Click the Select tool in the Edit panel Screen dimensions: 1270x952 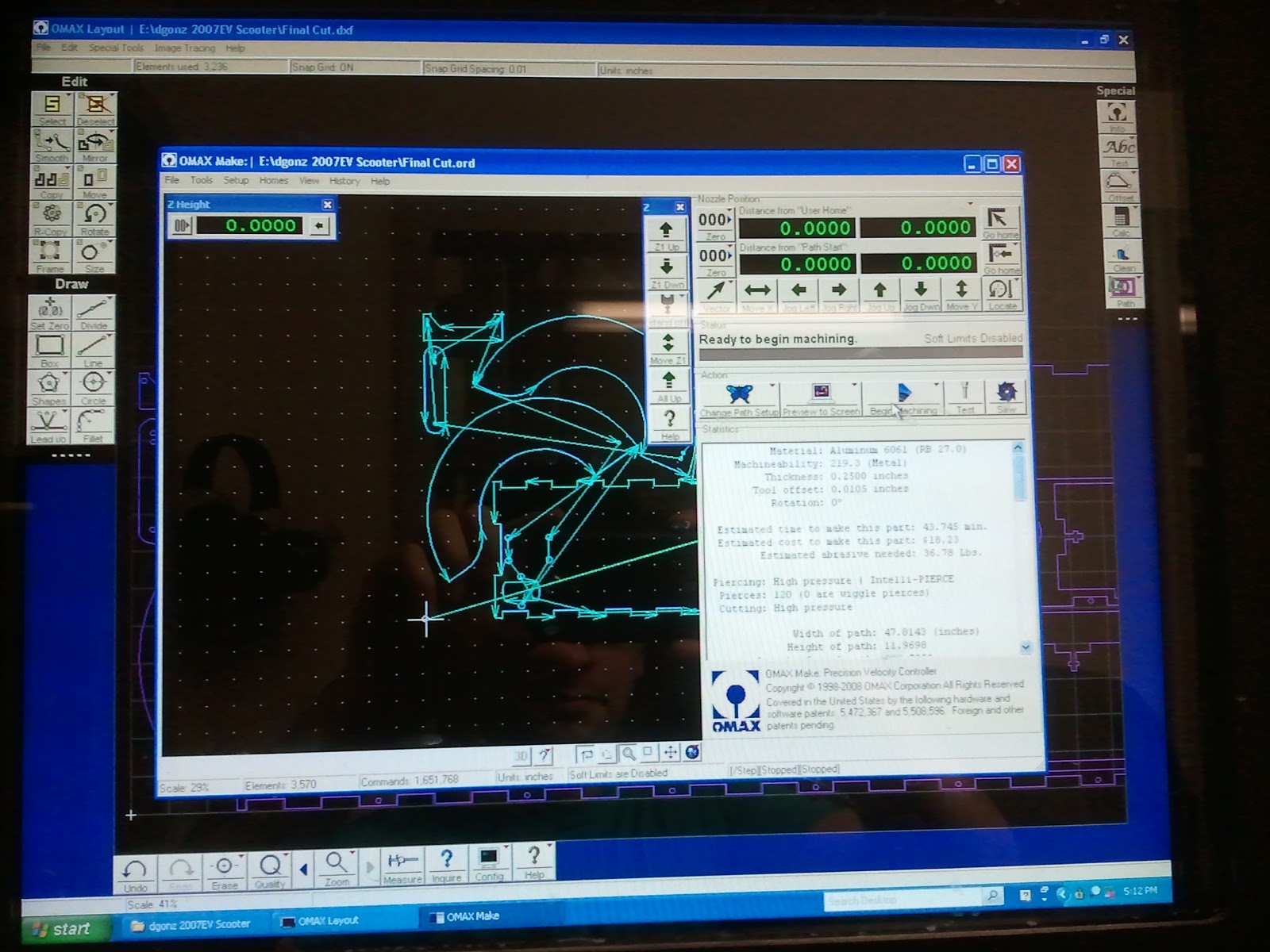click(52, 109)
